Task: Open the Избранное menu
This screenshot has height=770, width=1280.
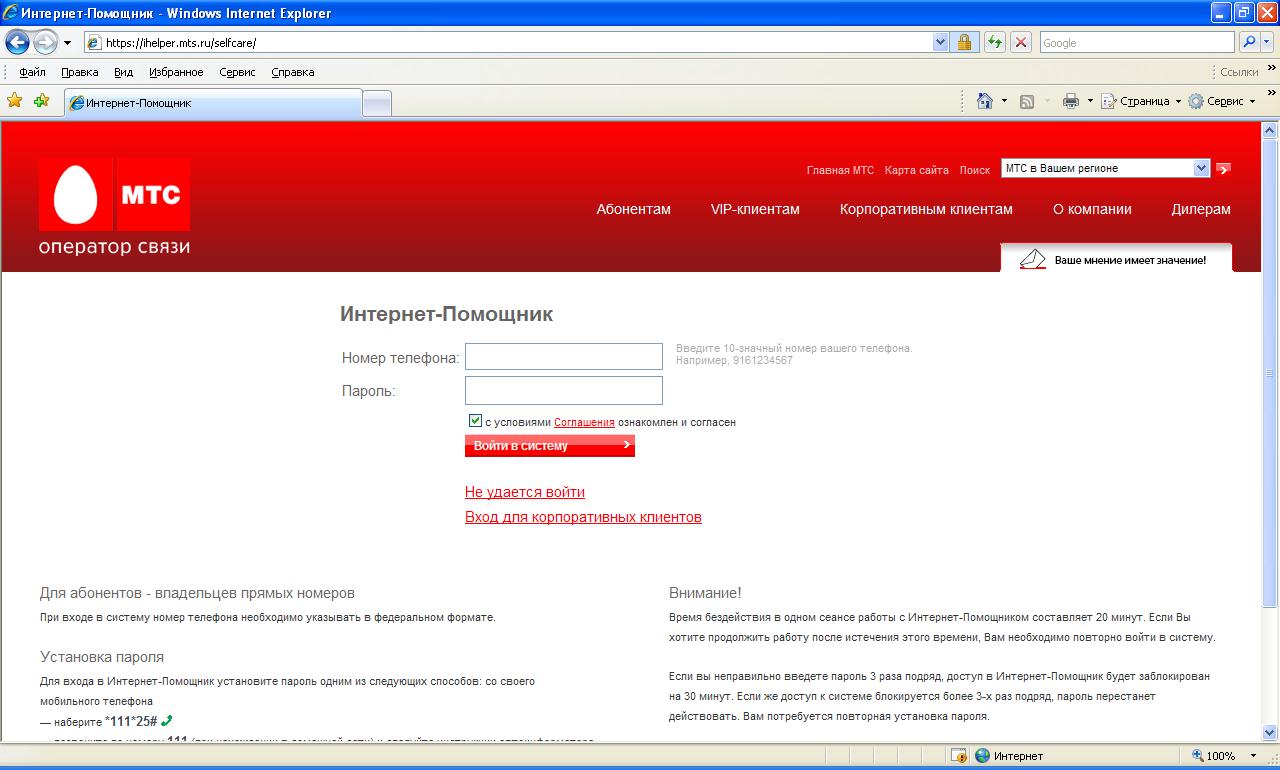Action: pyautogui.click(x=176, y=72)
